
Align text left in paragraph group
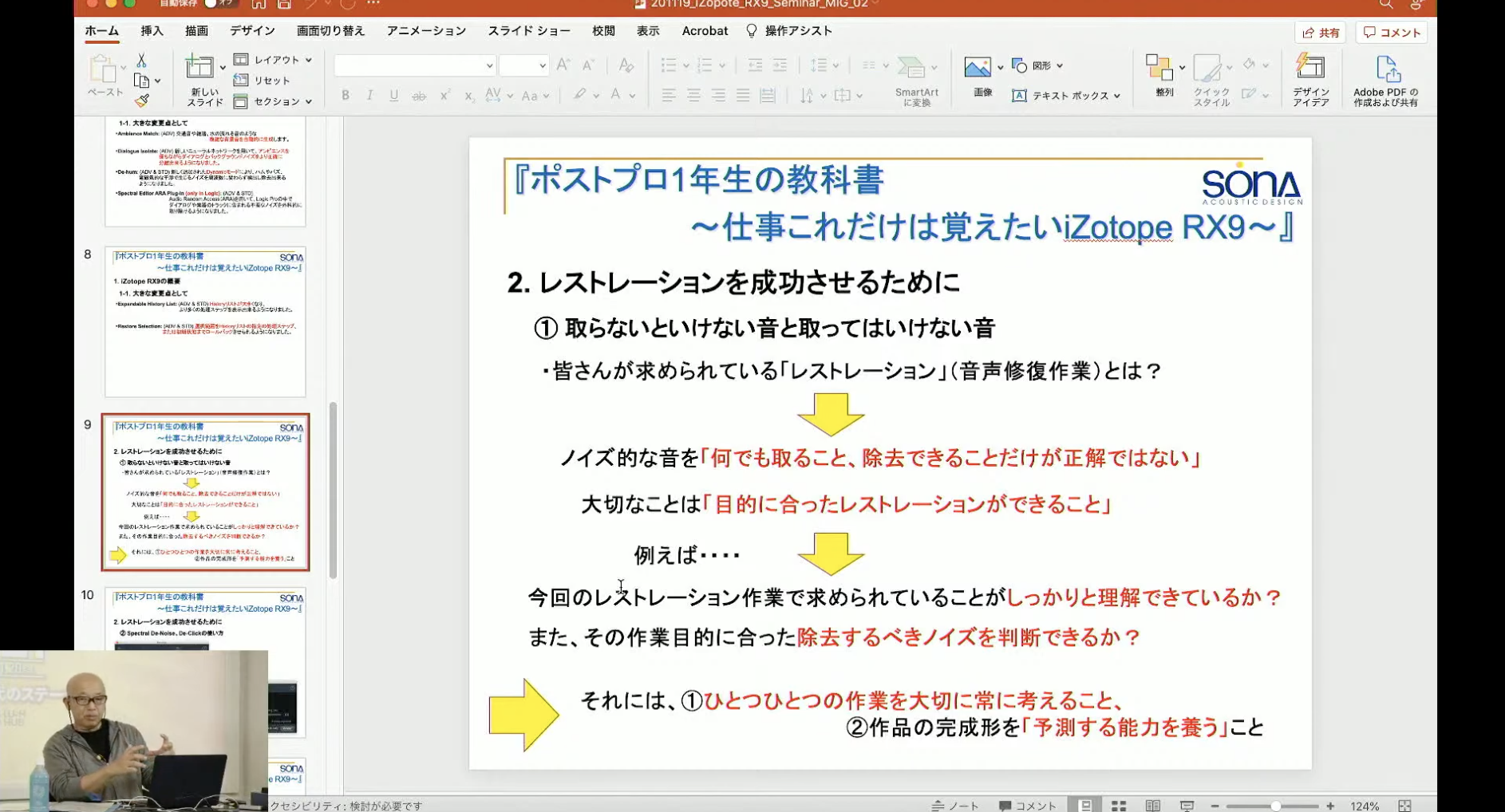point(669,96)
